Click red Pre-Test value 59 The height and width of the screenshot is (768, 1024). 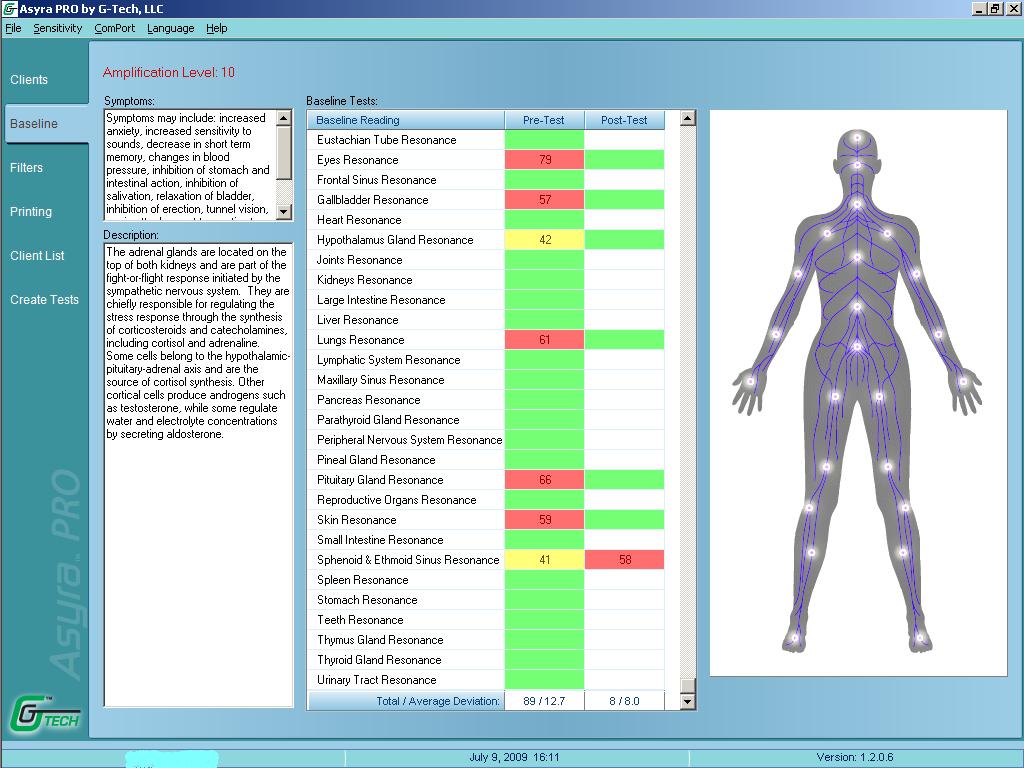[x=544, y=520]
